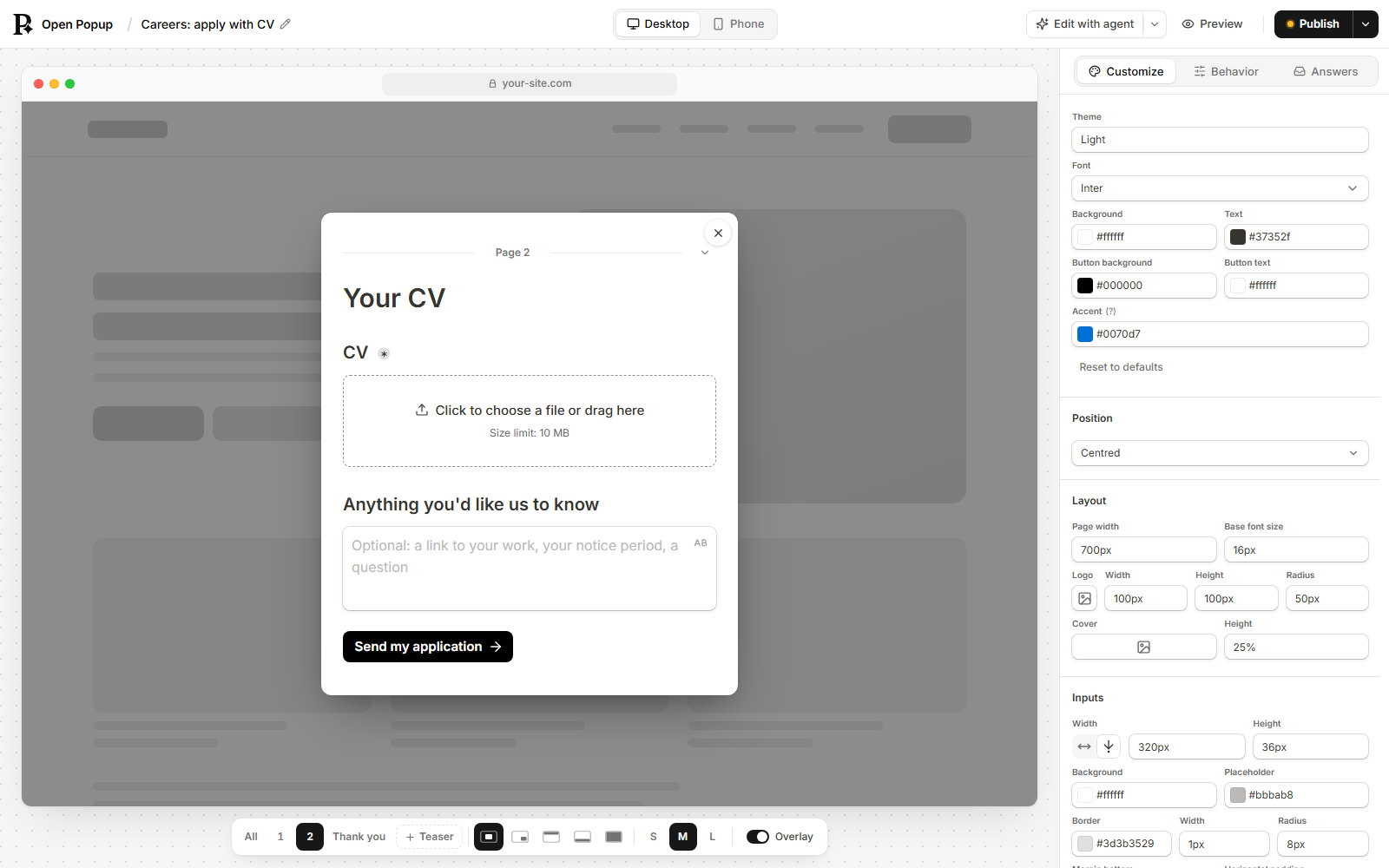The width and height of the screenshot is (1389, 868).
Task: Open the Edit with agent dropdown arrow
Action: [x=1155, y=24]
